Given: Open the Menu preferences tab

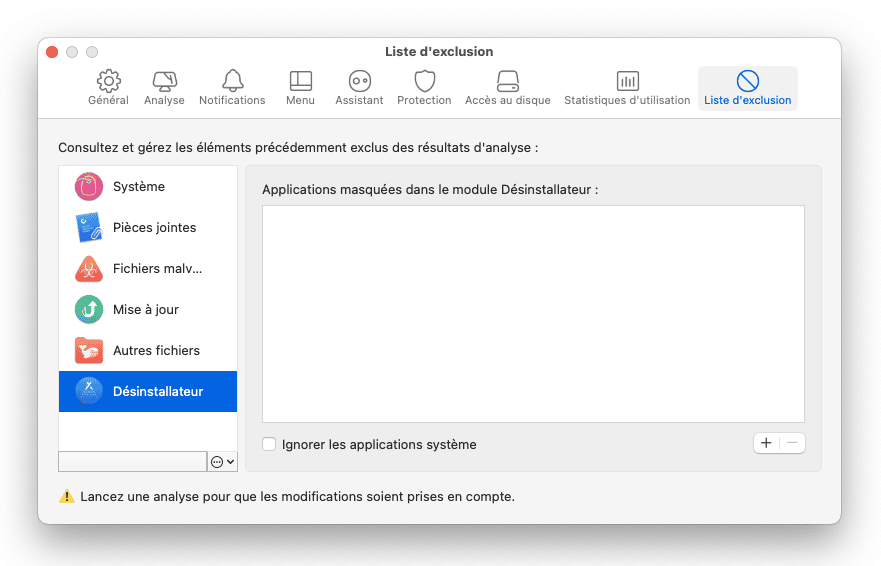Looking at the screenshot, I should (x=300, y=88).
